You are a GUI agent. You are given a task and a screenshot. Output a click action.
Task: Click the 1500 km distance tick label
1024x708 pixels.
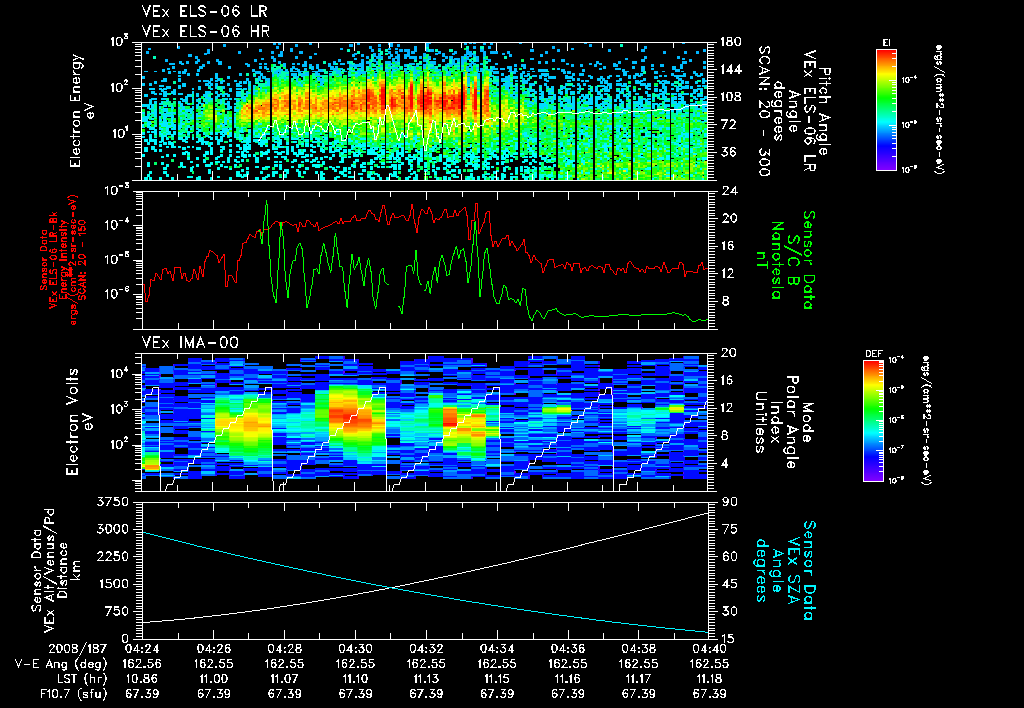(x=112, y=584)
